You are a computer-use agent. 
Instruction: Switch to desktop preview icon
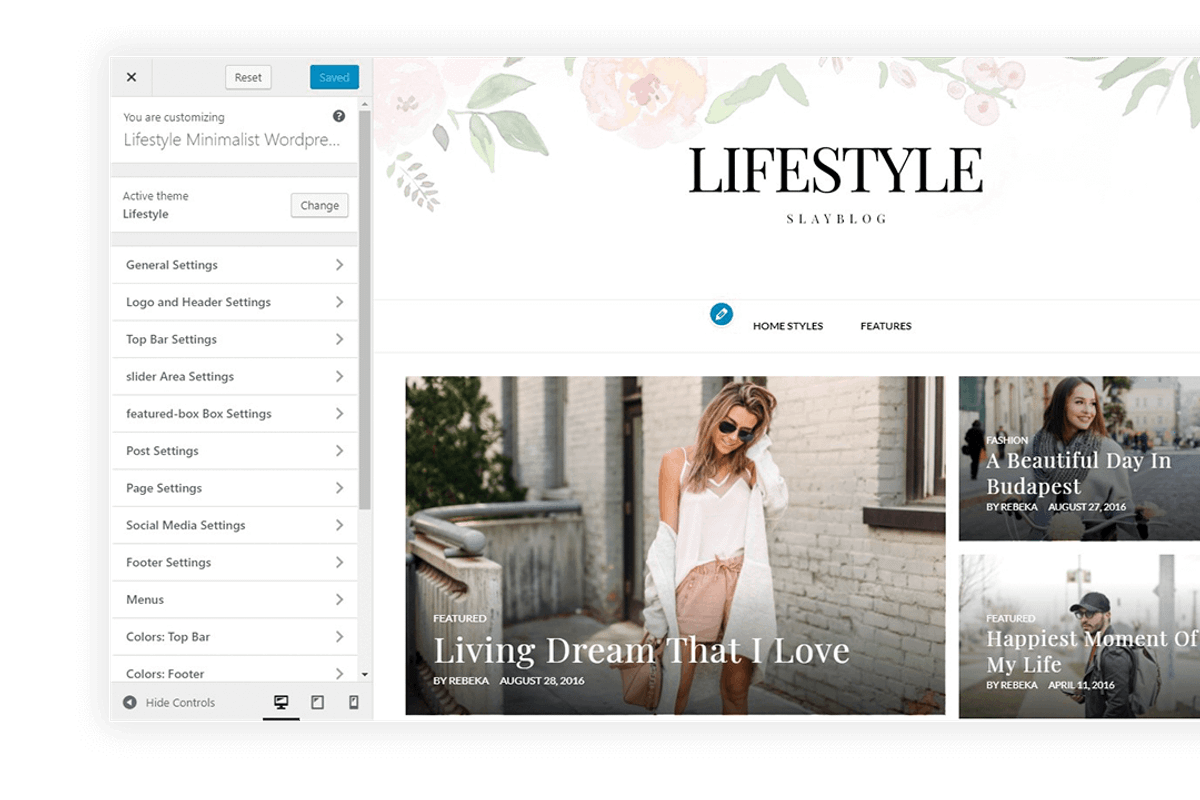[x=281, y=703]
